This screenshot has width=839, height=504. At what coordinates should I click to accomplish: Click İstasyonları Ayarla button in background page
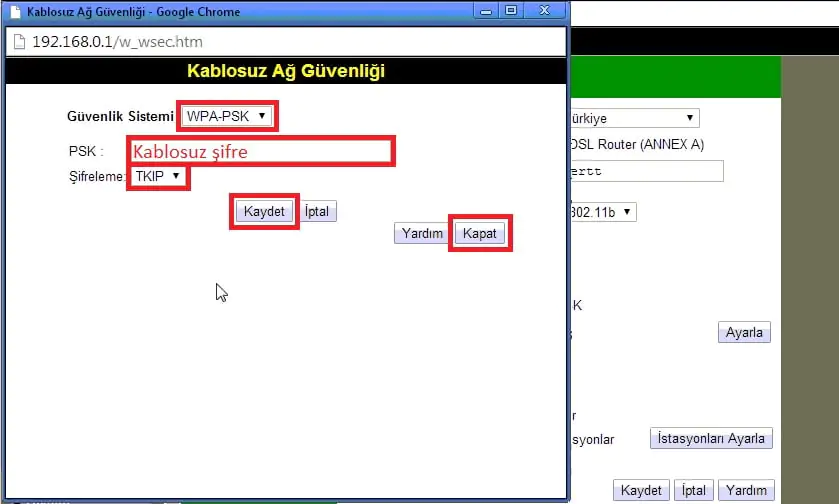click(711, 438)
